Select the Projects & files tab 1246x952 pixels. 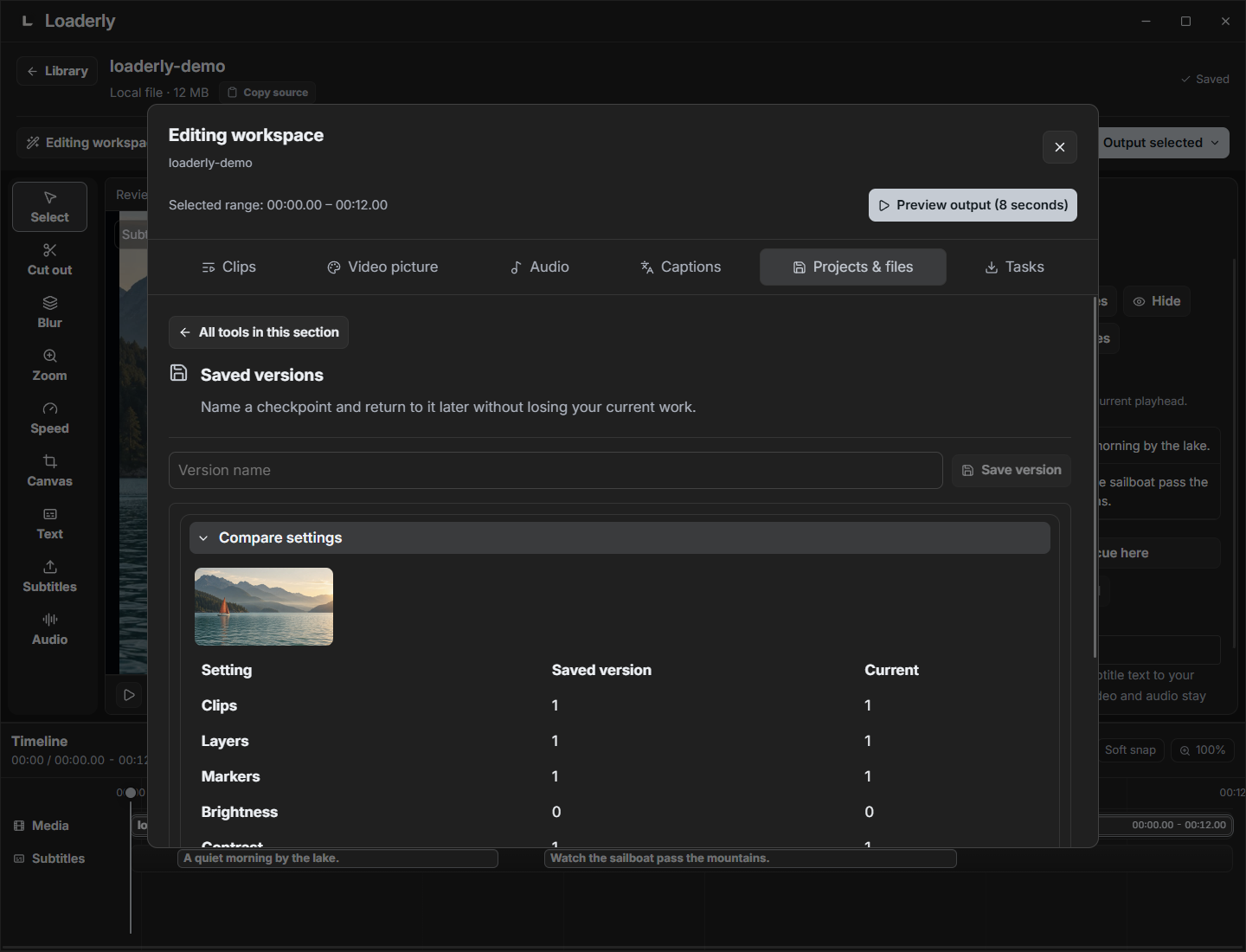[853, 267]
